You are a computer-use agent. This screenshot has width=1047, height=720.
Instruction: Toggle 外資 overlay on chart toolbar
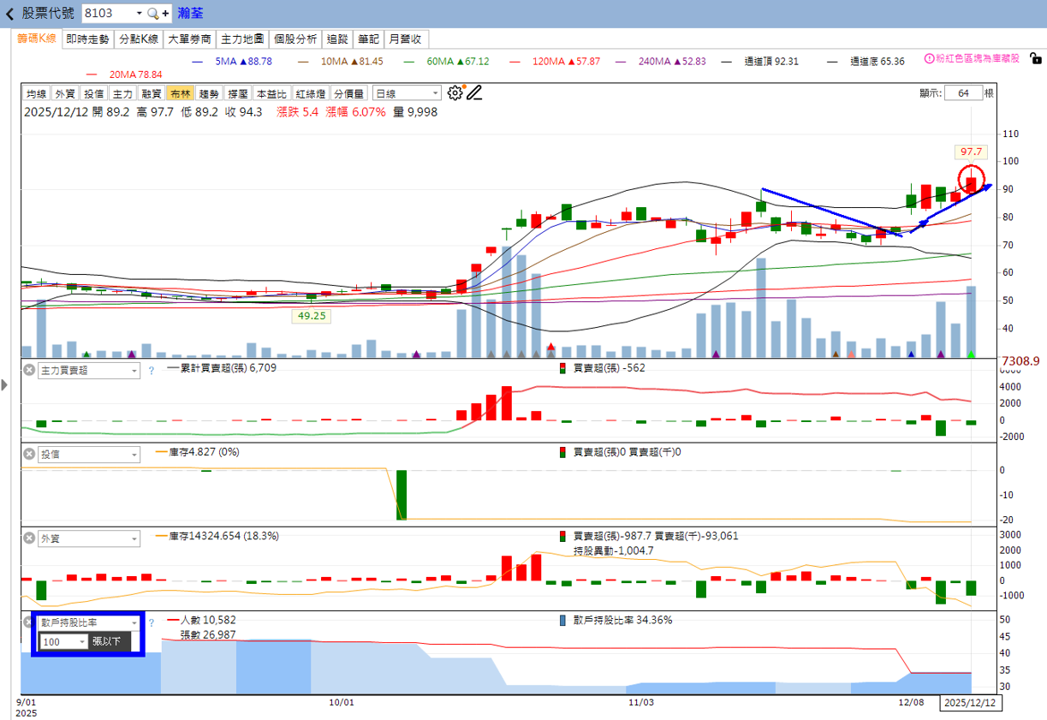click(x=65, y=94)
